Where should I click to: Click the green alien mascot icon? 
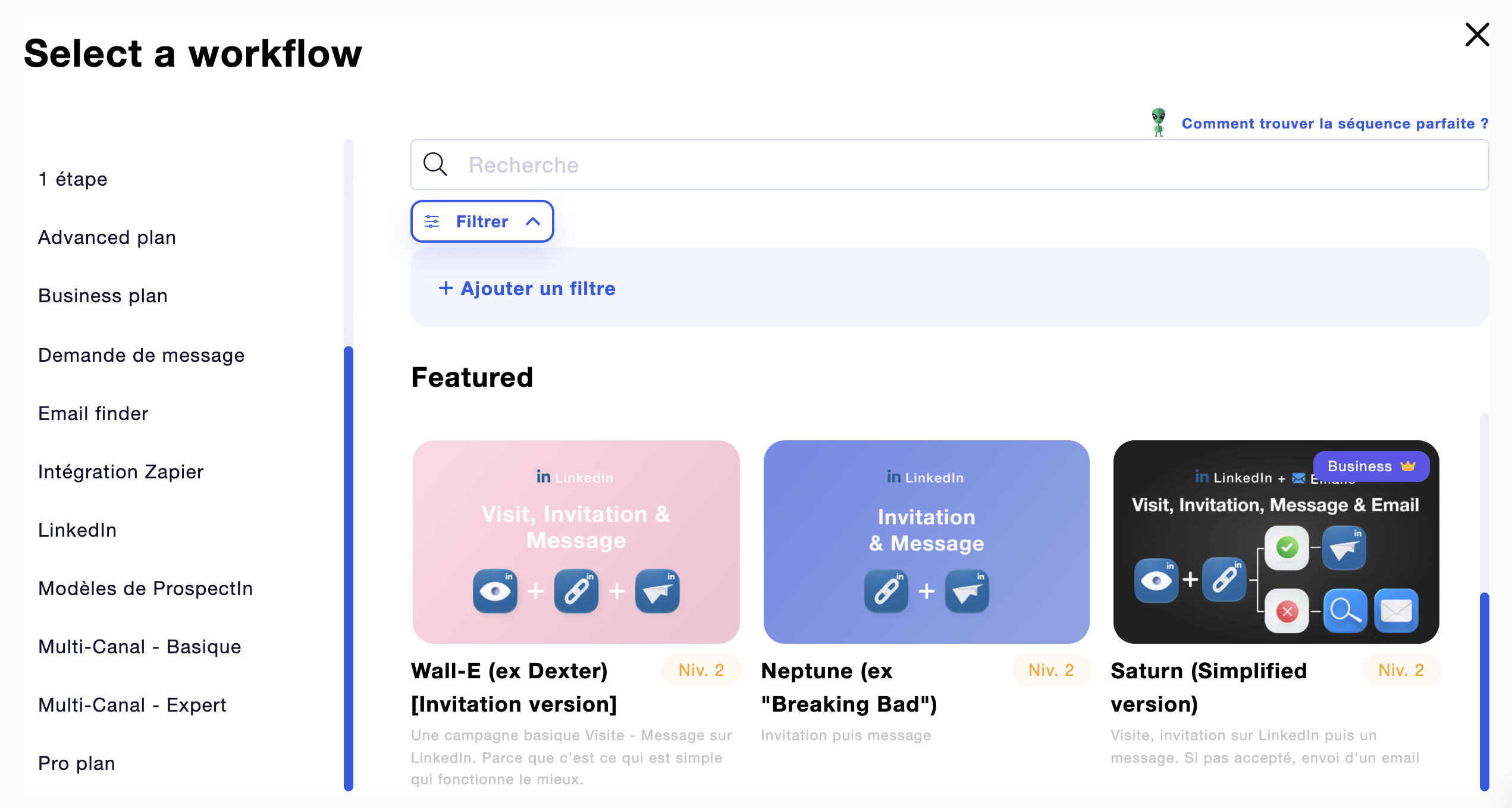coord(1157,122)
